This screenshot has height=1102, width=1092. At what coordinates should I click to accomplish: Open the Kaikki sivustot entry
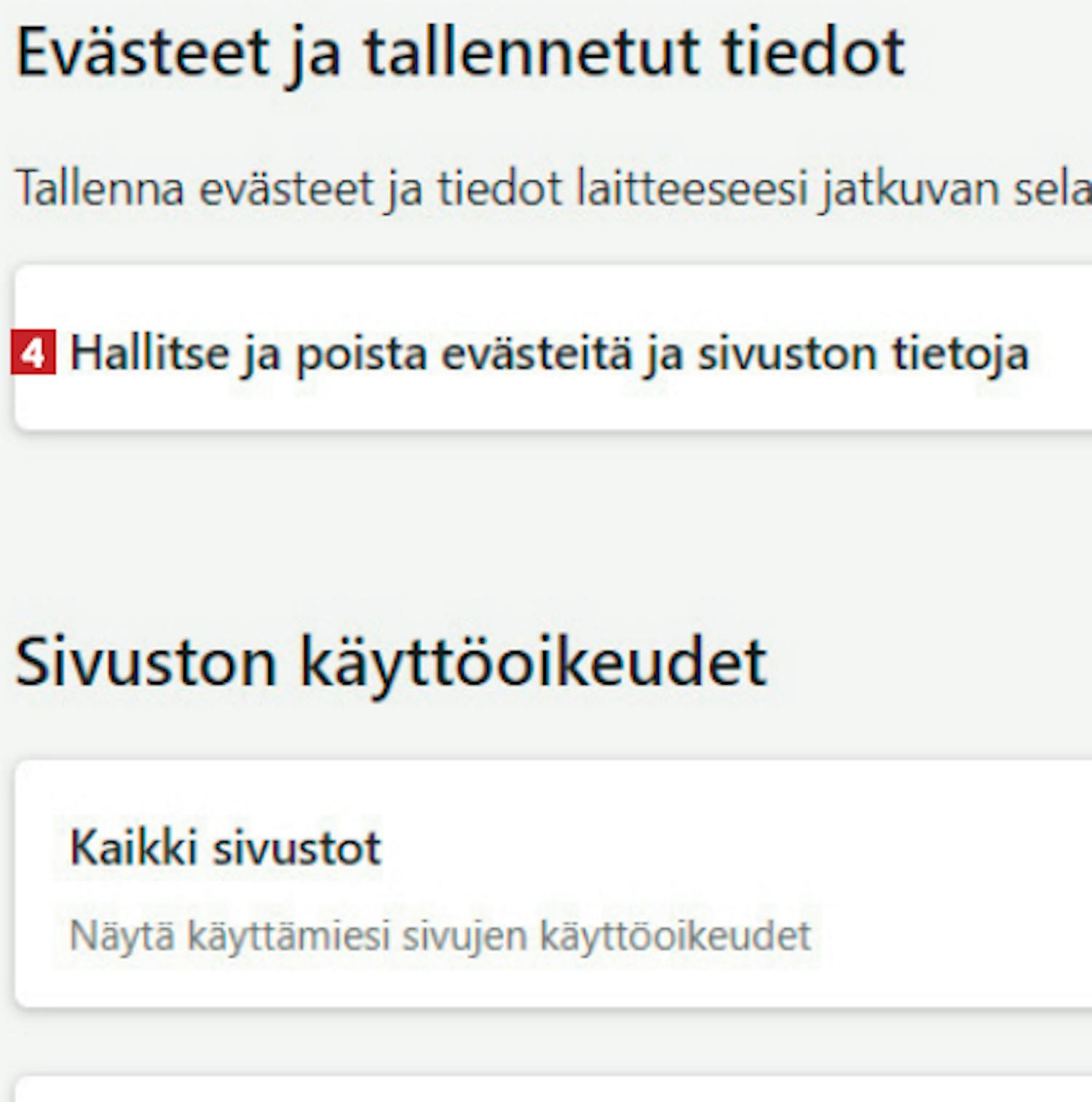pyautogui.click(x=553, y=884)
